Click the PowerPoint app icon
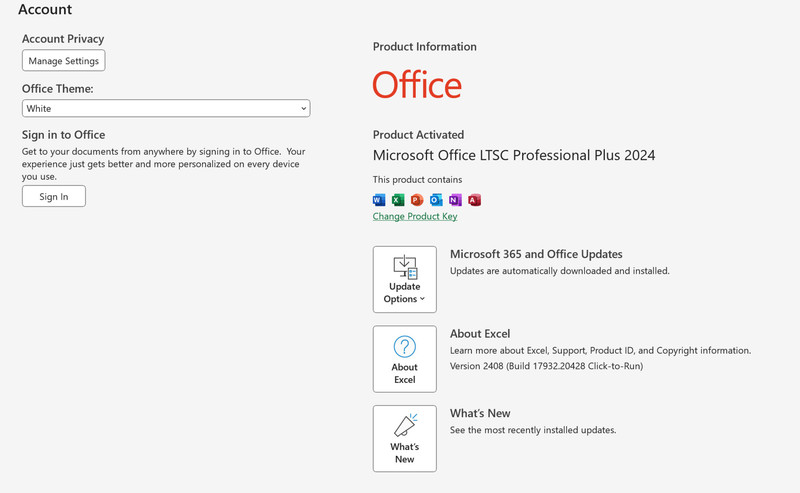800x493 pixels. 417,200
